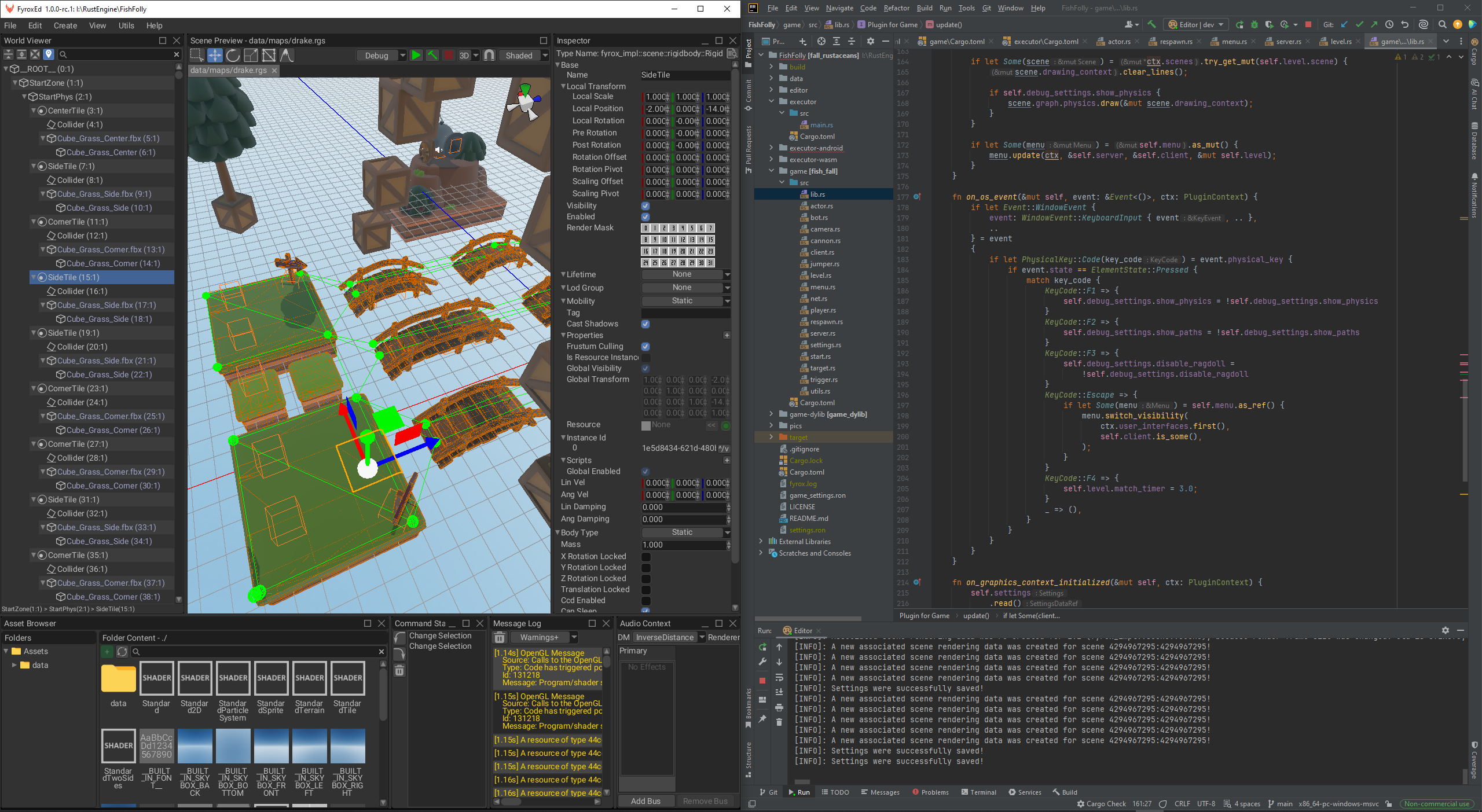Select CornerTile (11:1) in World Viewer
Viewport: 1482px width, 812px height.
pos(78,222)
